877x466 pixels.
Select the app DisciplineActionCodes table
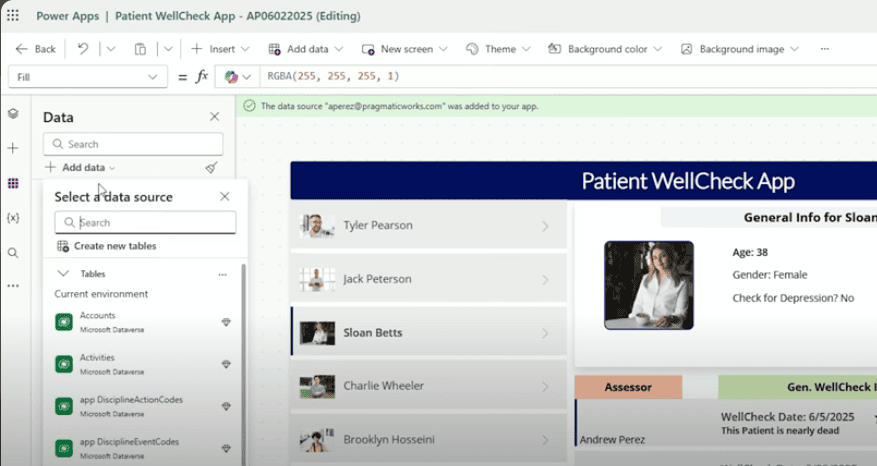tap(143, 406)
